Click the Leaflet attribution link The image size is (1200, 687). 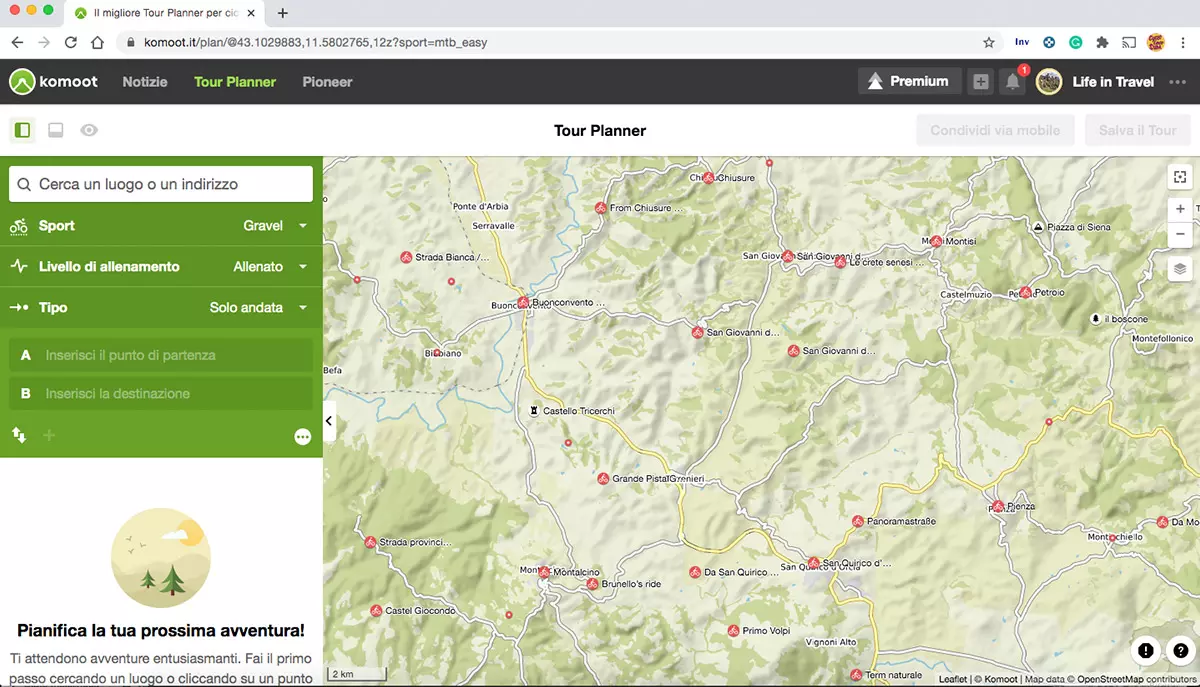click(x=952, y=680)
